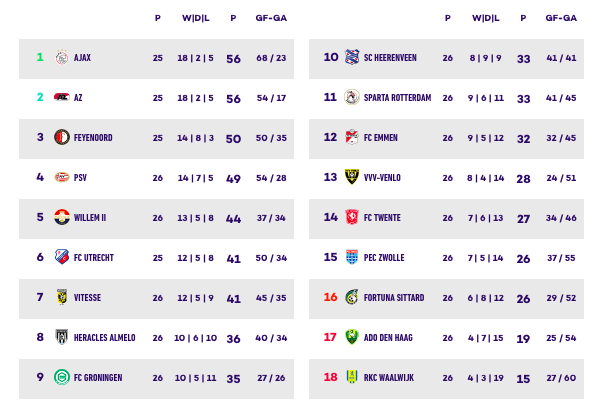Click the RKC Waalwijk crest

(x=352, y=377)
